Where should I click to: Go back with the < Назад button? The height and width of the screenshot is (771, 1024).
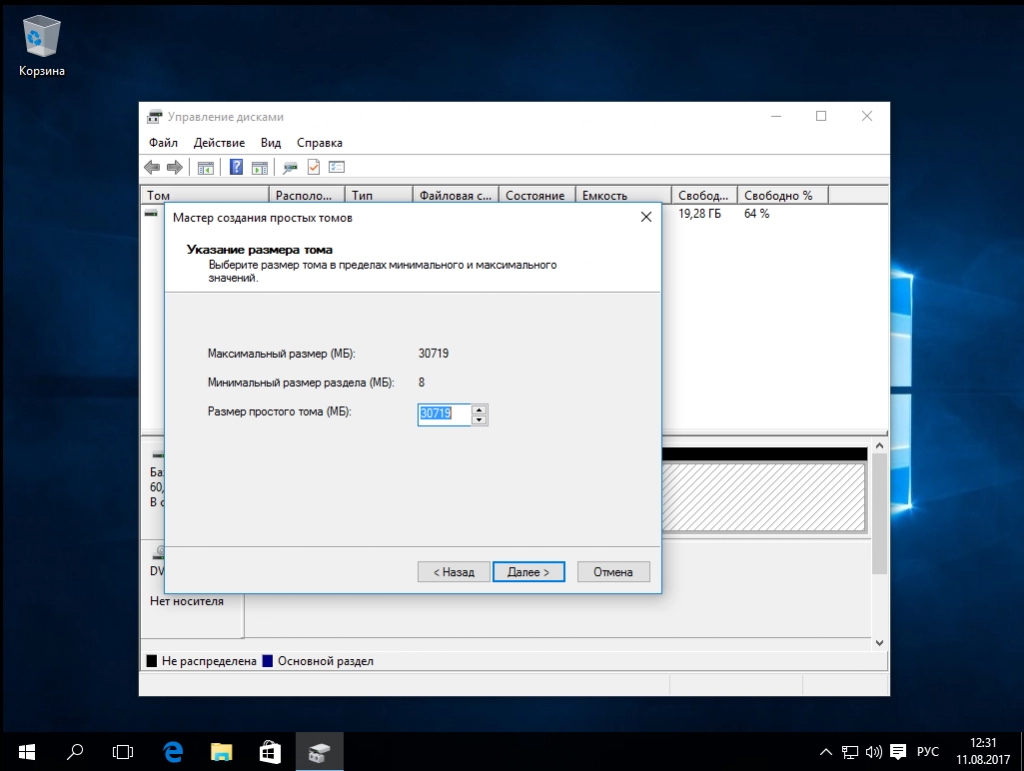pyautogui.click(x=453, y=572)
